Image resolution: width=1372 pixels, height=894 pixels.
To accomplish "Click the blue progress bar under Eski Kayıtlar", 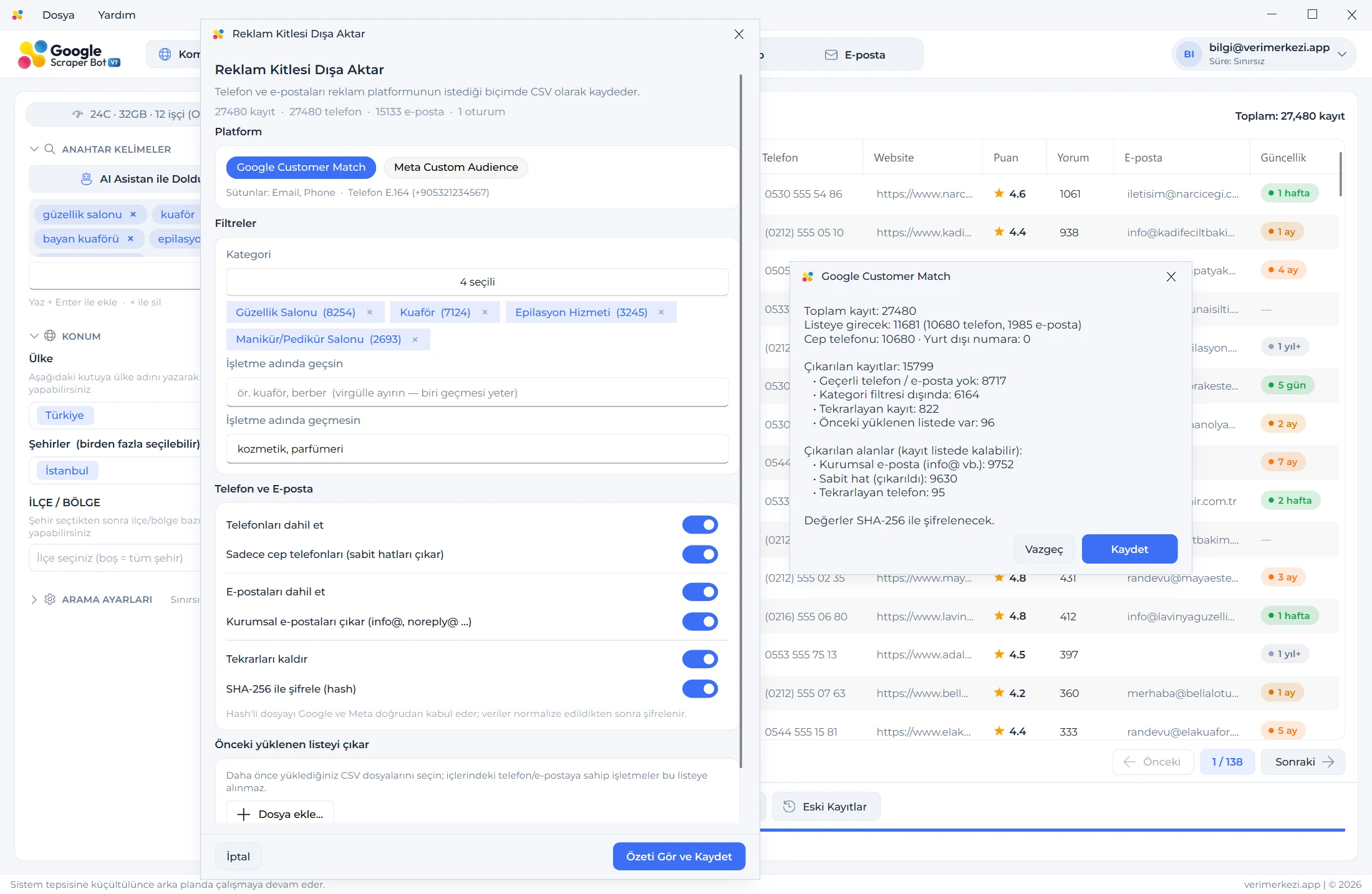I will point(1053,830).
